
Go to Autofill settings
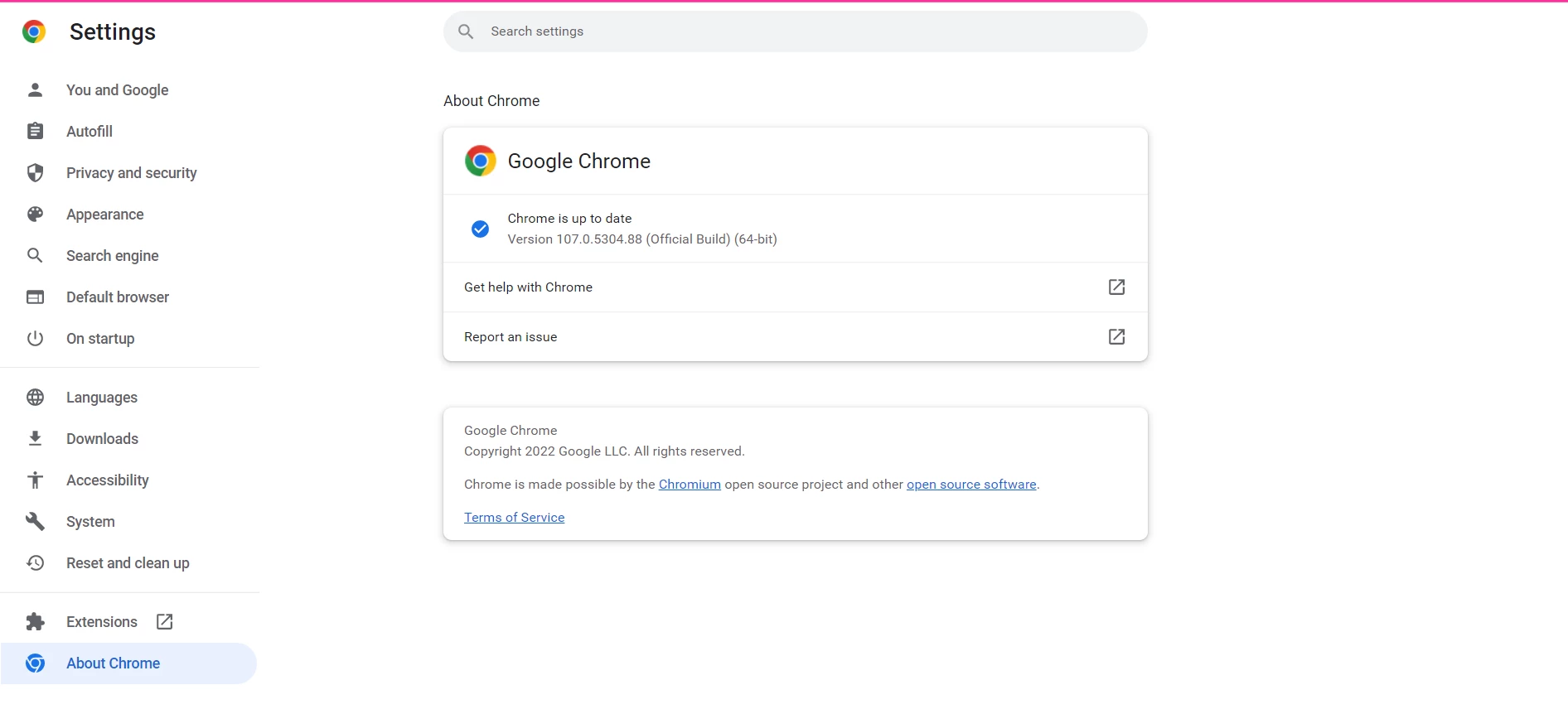129,131
